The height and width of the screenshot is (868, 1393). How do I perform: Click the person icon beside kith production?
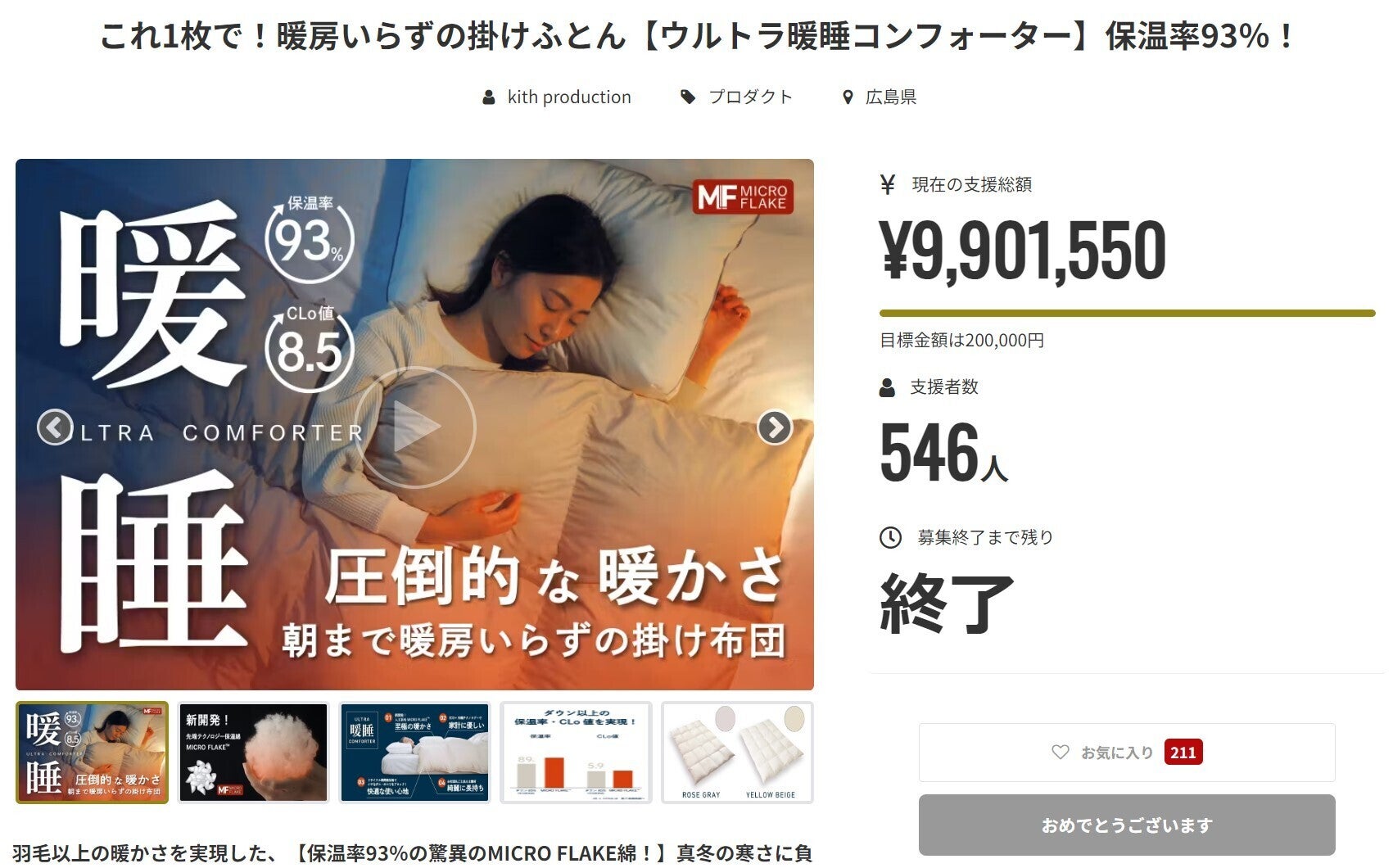point(489,97)
